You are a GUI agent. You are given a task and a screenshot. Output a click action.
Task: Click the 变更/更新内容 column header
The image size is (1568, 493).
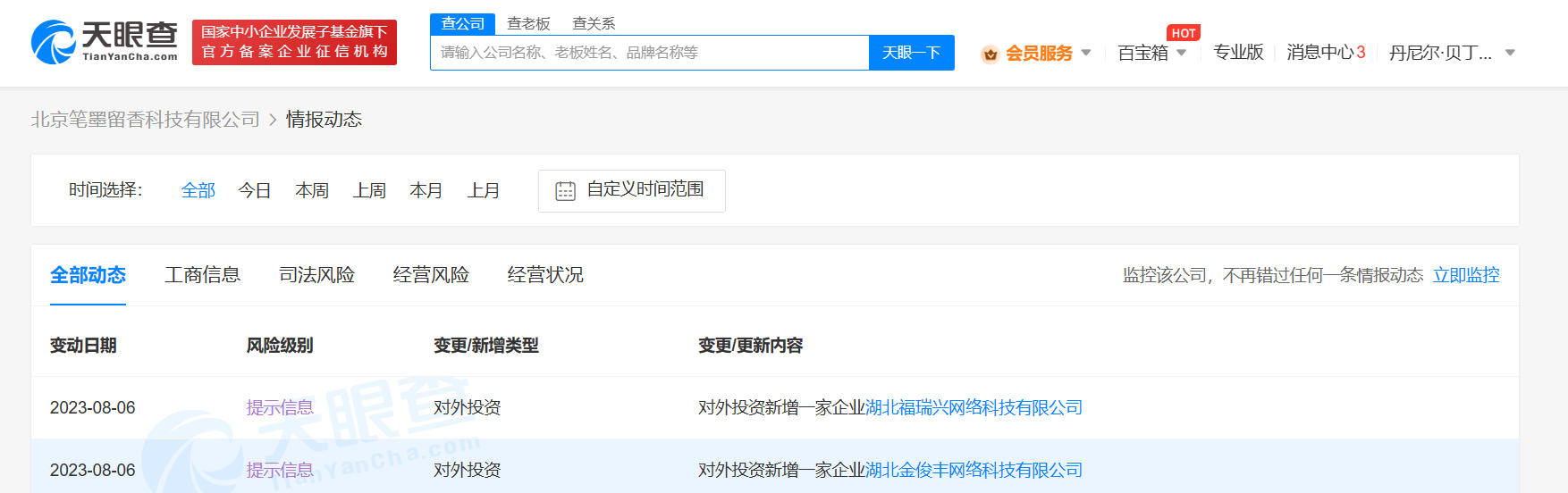(751, 346)
